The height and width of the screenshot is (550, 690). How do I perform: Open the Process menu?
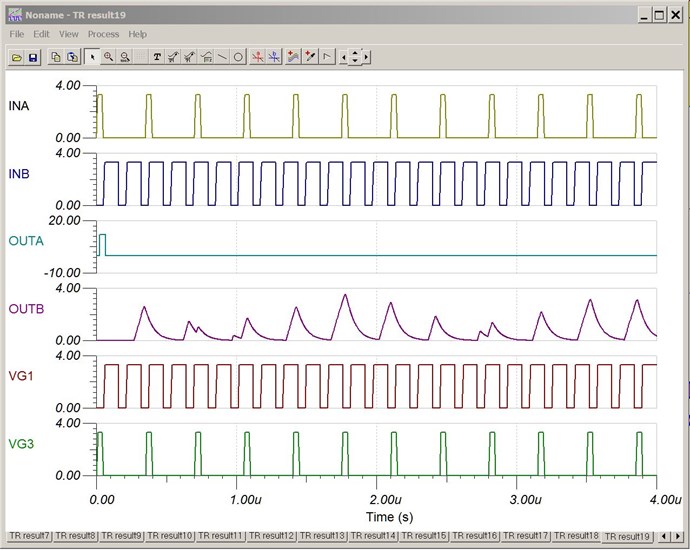[x=103, y=34]
